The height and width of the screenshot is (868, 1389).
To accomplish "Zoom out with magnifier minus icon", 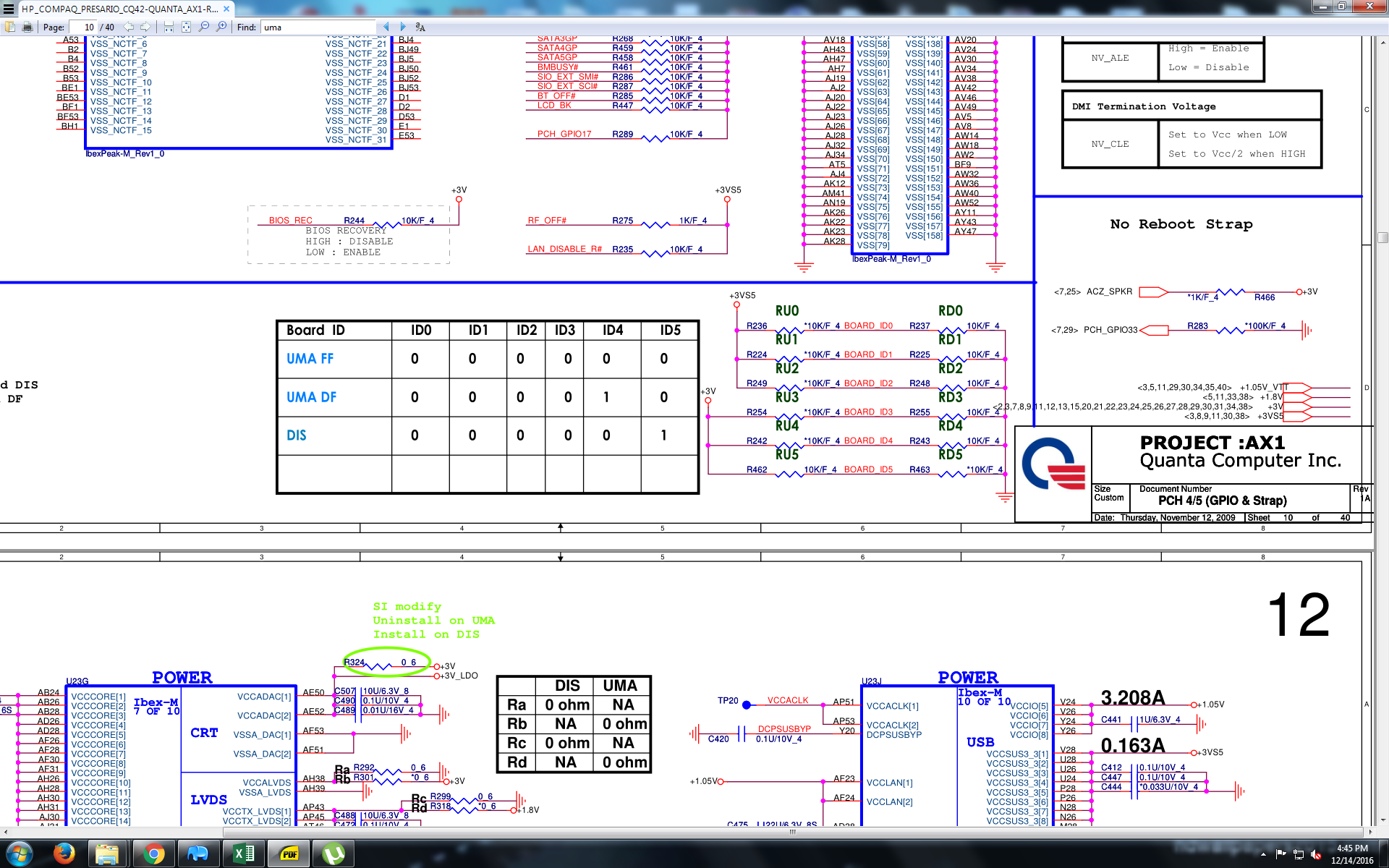I will 204,27.
